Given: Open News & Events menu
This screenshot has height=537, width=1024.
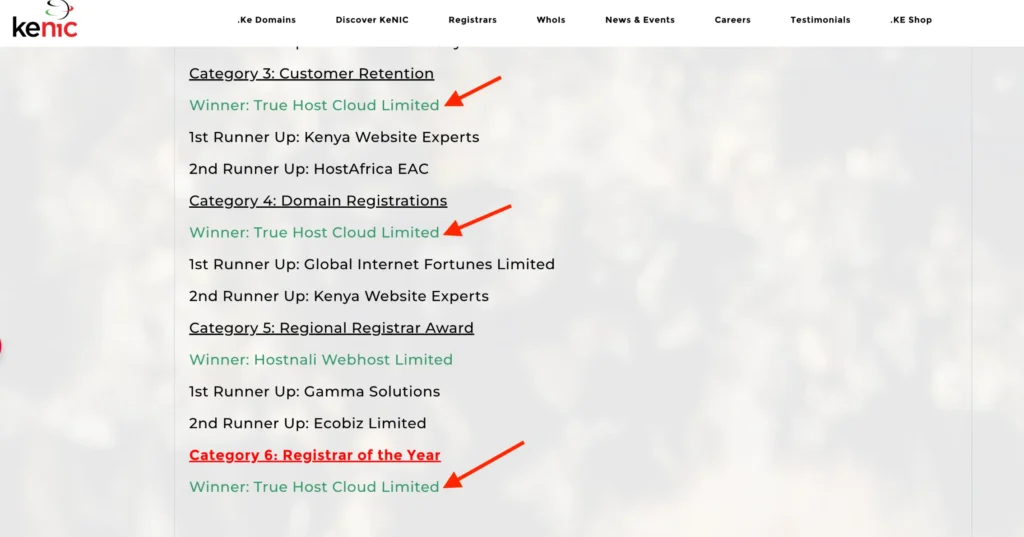Looking at the screenshot, I should [640, 20].
